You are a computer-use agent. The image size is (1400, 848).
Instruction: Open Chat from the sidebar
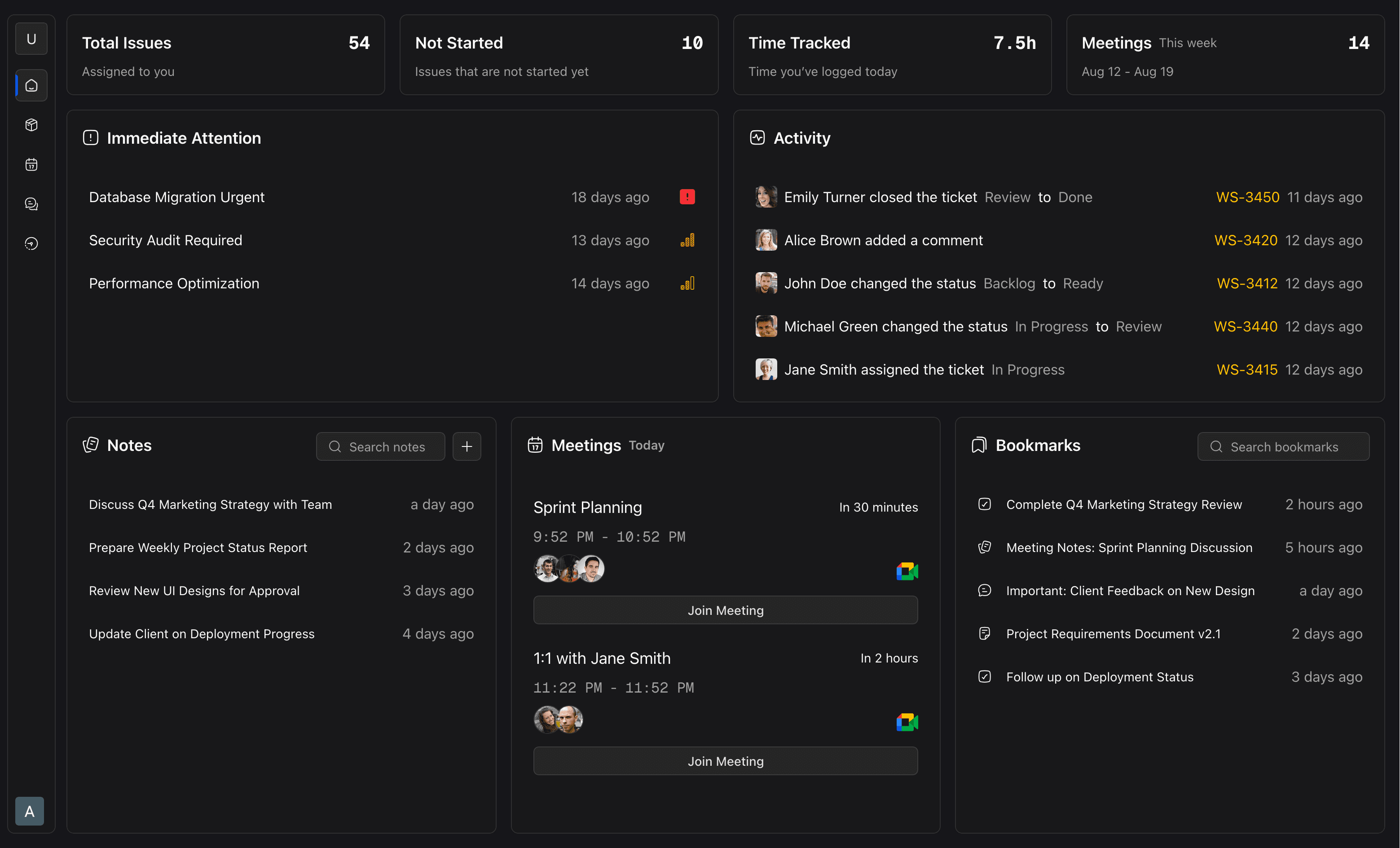tap(31, 204)
